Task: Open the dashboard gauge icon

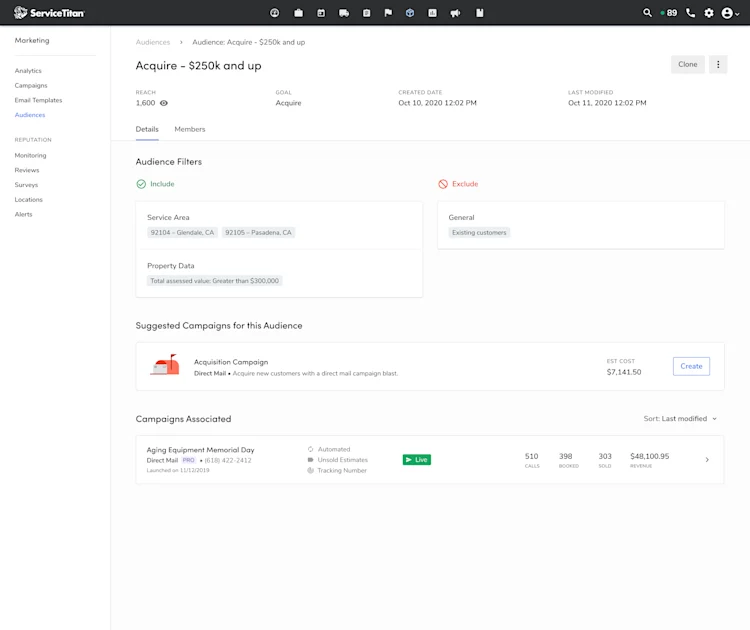Action: point(275,13)
